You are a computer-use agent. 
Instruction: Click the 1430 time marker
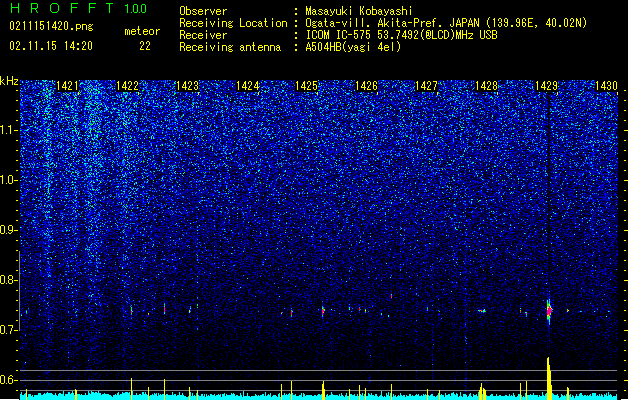(x=606, y=86)
